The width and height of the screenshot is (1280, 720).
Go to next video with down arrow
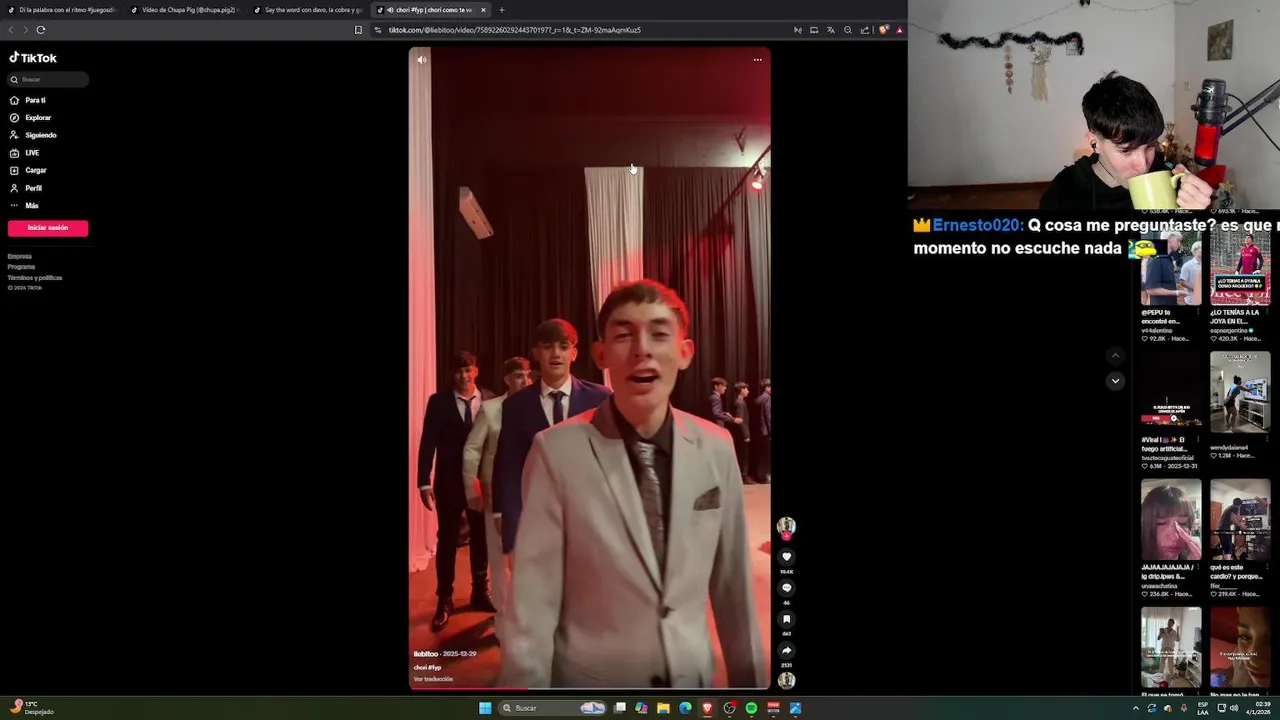1116,381
